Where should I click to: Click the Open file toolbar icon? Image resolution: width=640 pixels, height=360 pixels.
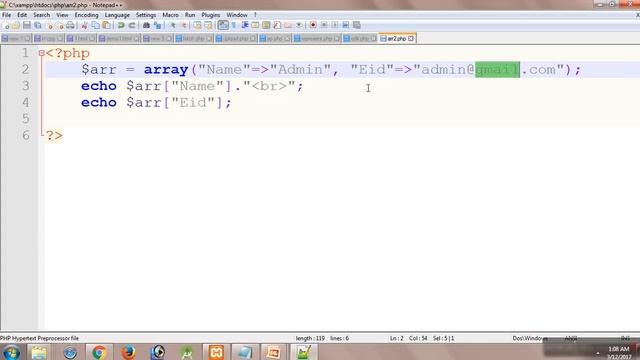point(16,25)
